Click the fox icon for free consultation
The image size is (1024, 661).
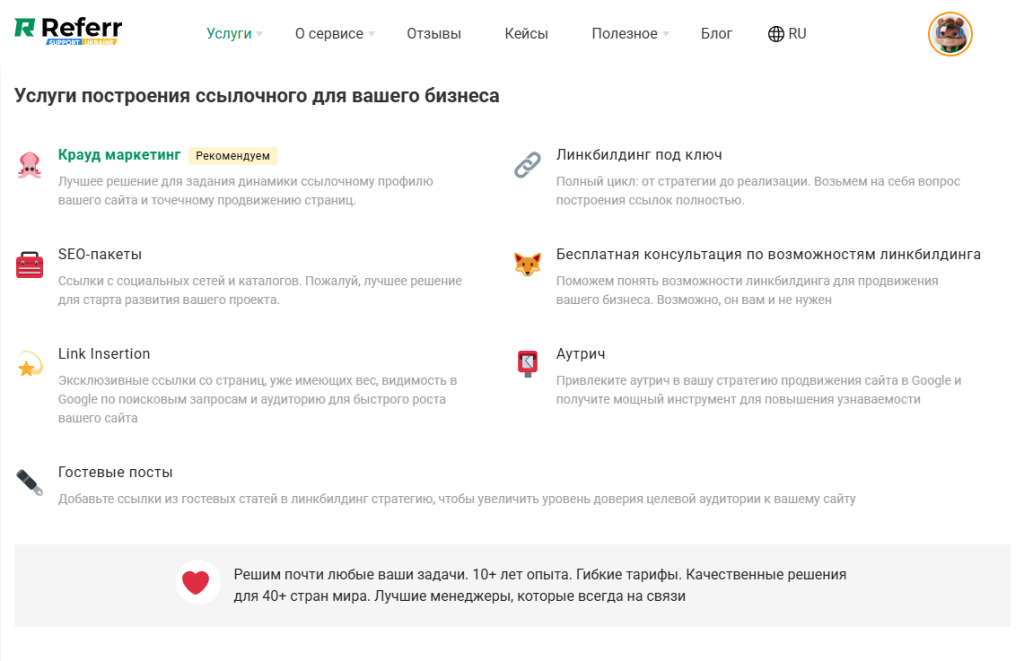527,265
